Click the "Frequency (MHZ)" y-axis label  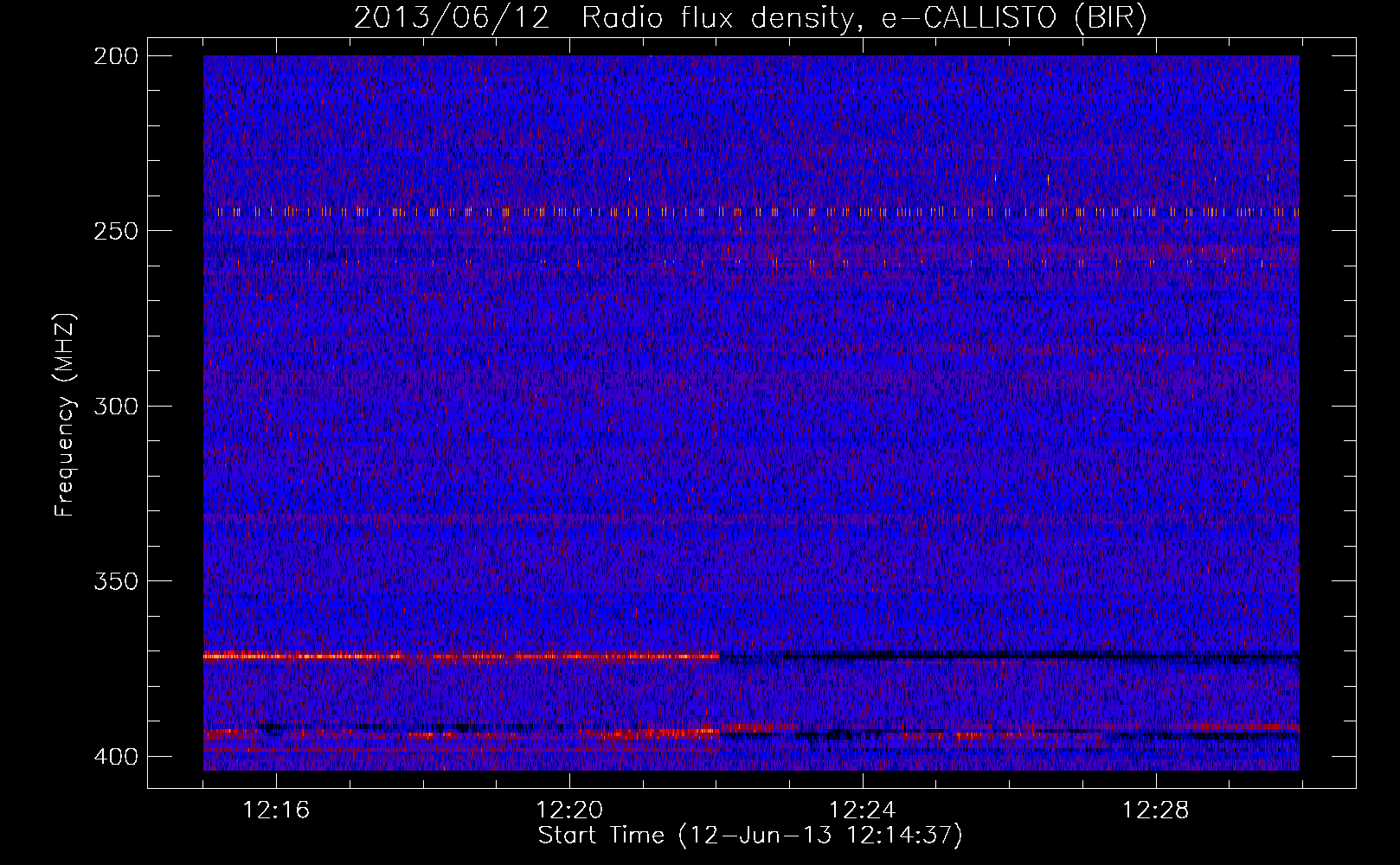pos(66,415)
